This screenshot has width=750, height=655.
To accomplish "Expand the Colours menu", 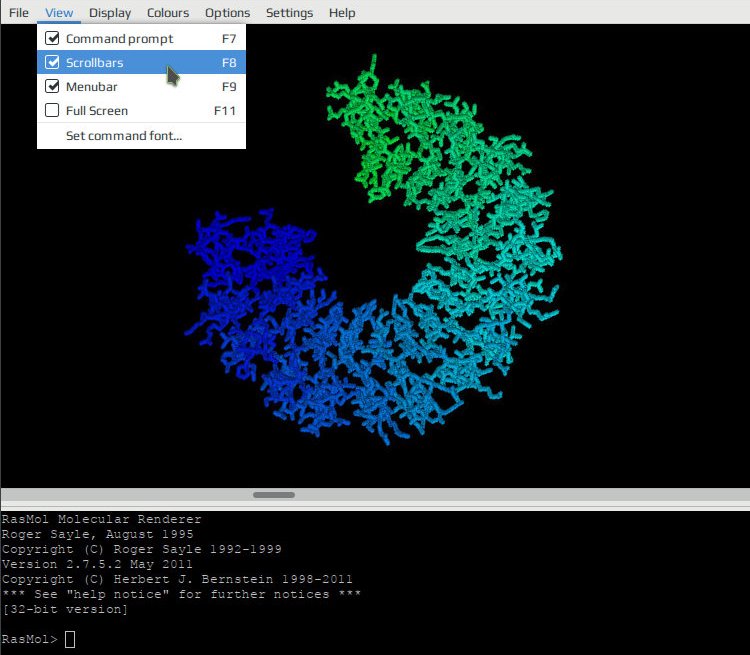I will coord(168,12).
